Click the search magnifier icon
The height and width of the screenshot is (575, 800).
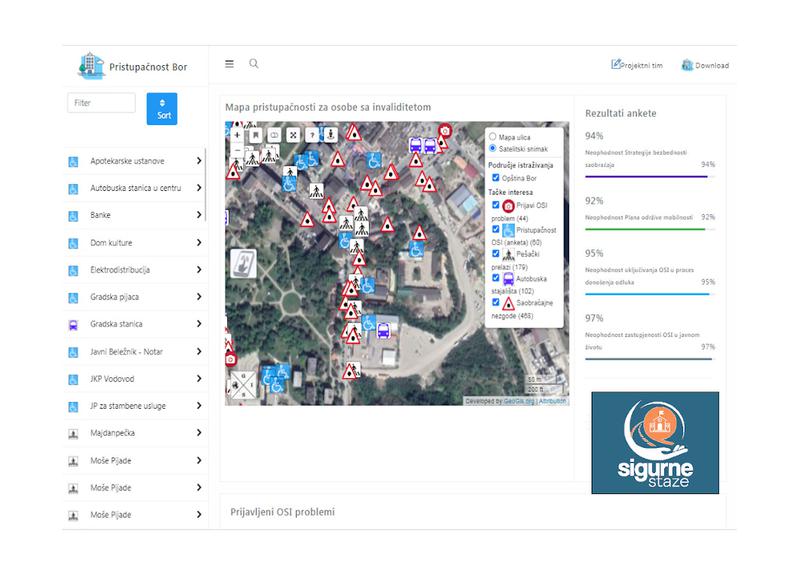point(254,64)
